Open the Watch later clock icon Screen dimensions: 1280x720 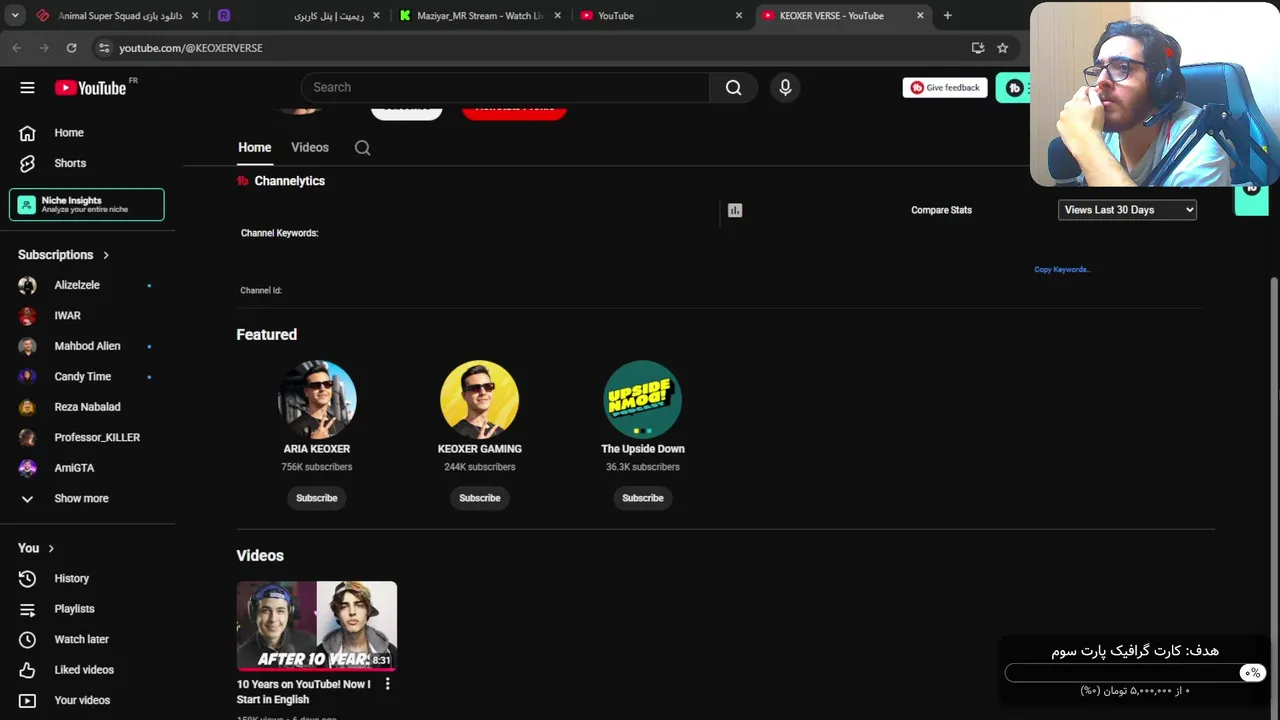click(27, 640)
